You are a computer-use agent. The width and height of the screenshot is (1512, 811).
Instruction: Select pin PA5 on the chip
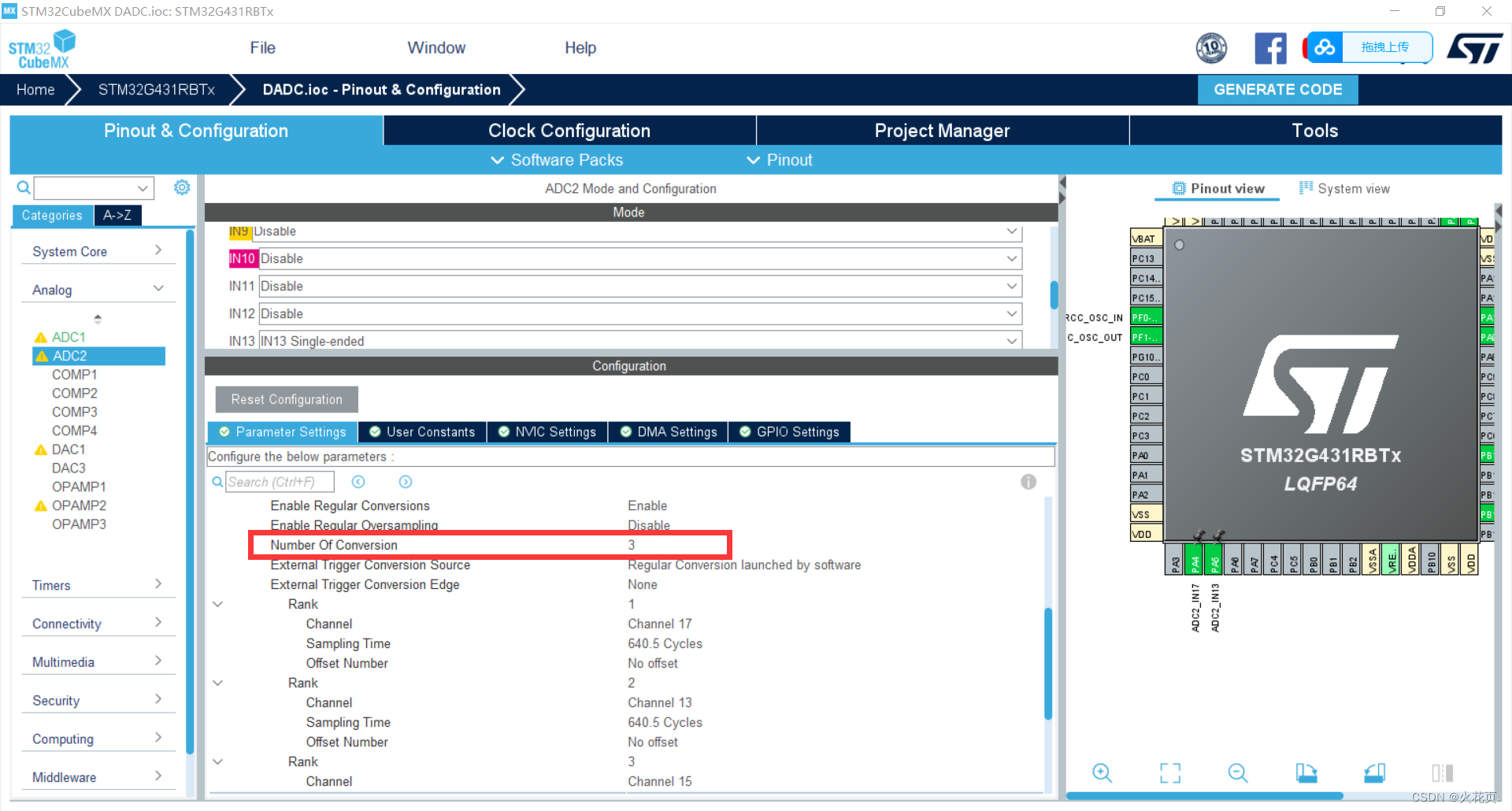(x=1214, y=560)
